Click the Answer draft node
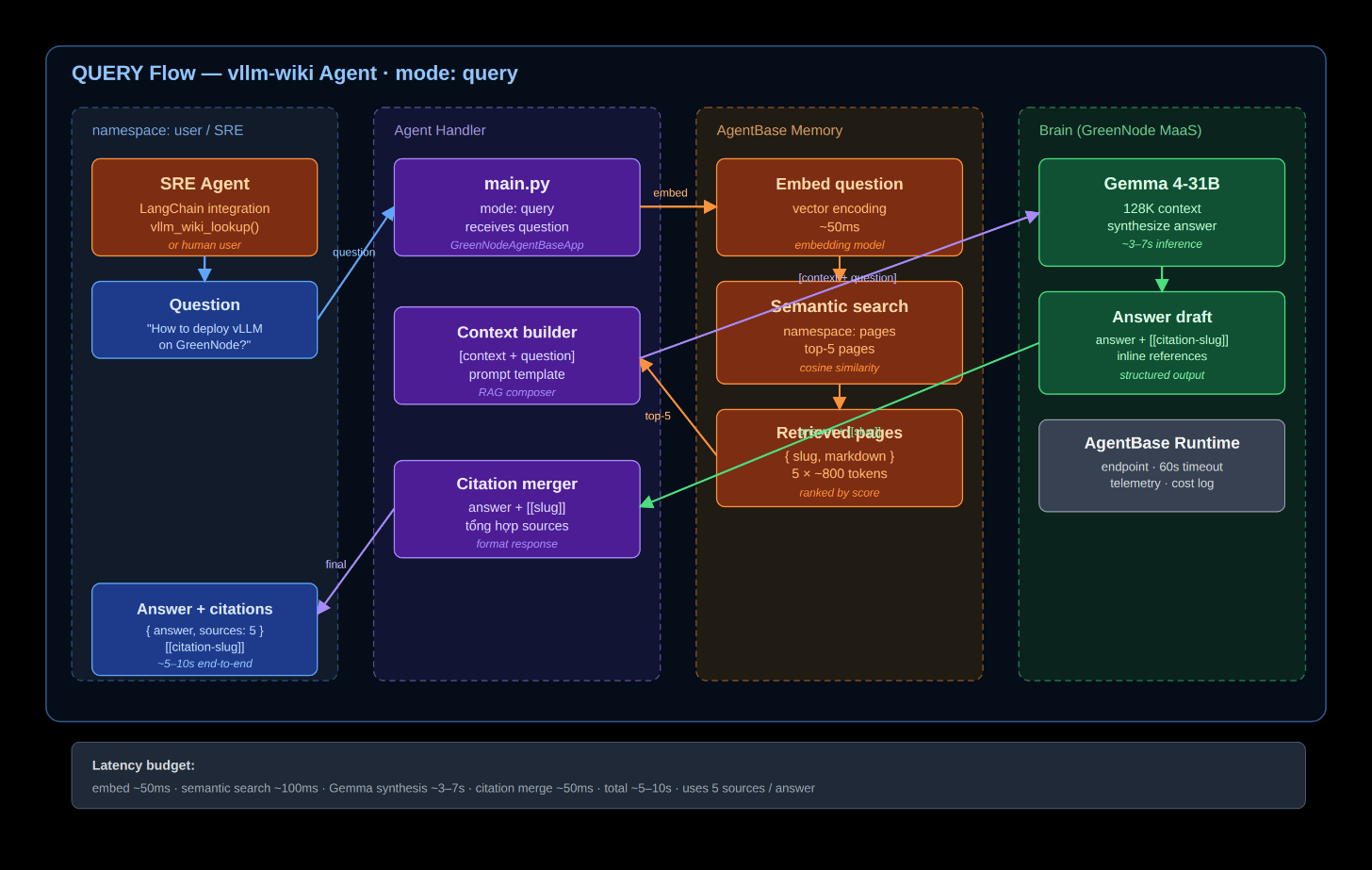The height and width of the screenshot is (870, 1372). click(1162, 343)
